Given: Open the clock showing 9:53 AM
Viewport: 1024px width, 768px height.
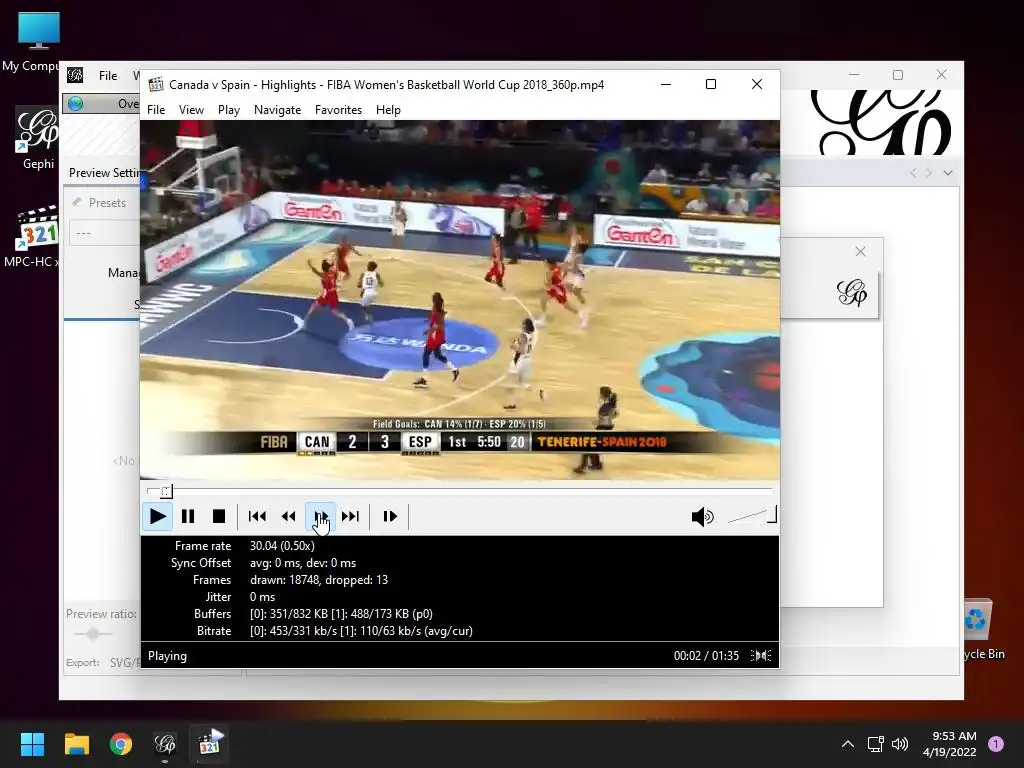Looking at the screenshot, I should 950,744.
